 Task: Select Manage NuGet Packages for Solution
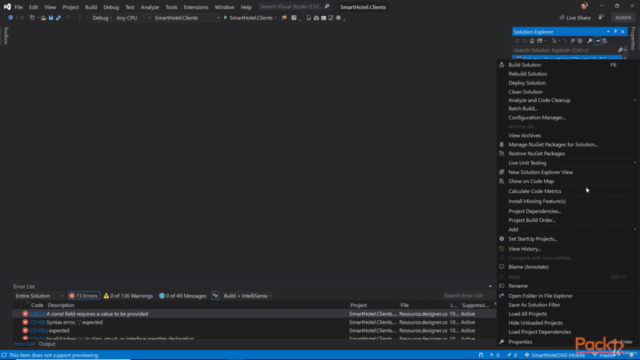(x=568, y=144)
